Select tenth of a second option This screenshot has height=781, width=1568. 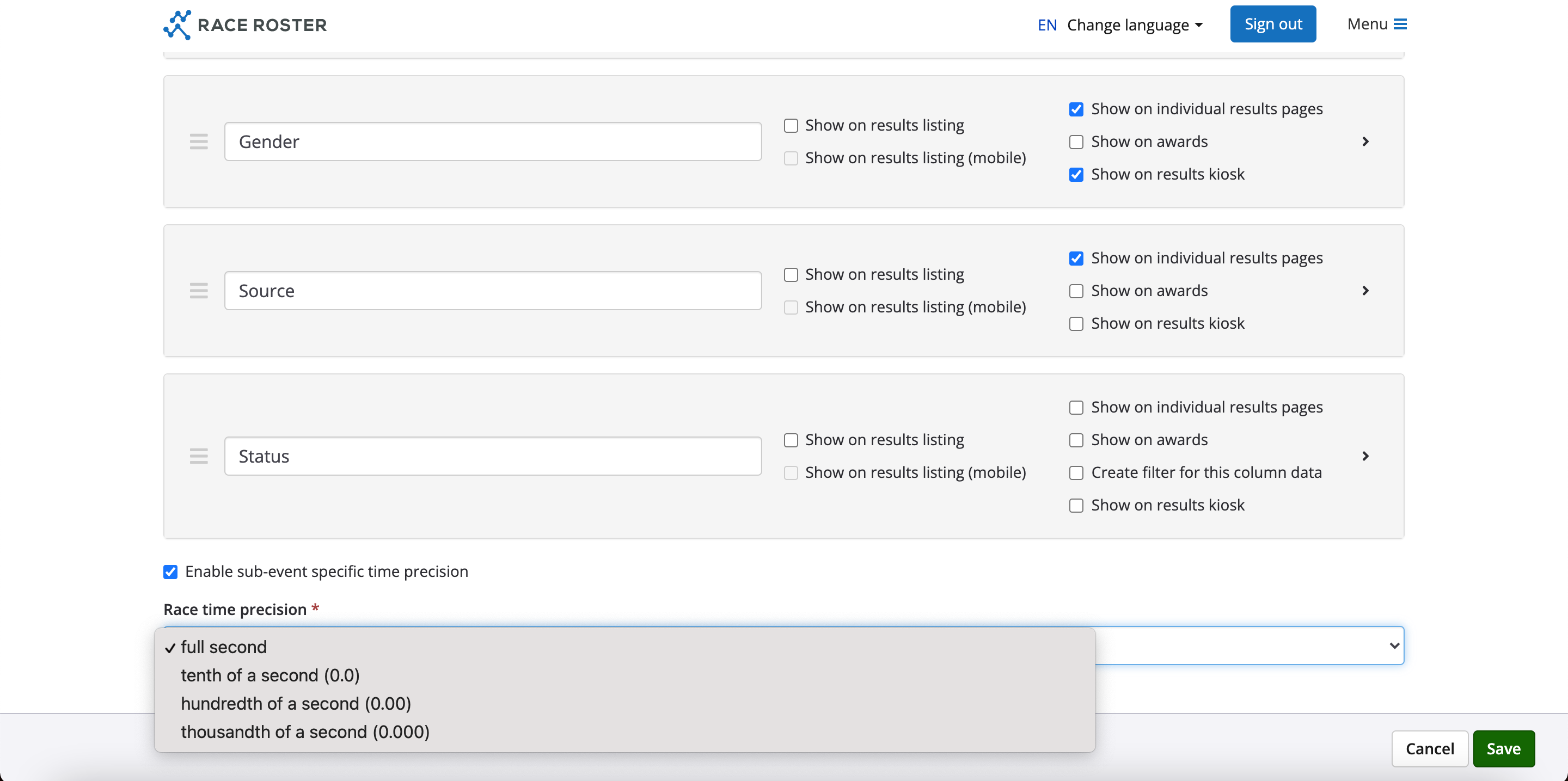[269, 675]
